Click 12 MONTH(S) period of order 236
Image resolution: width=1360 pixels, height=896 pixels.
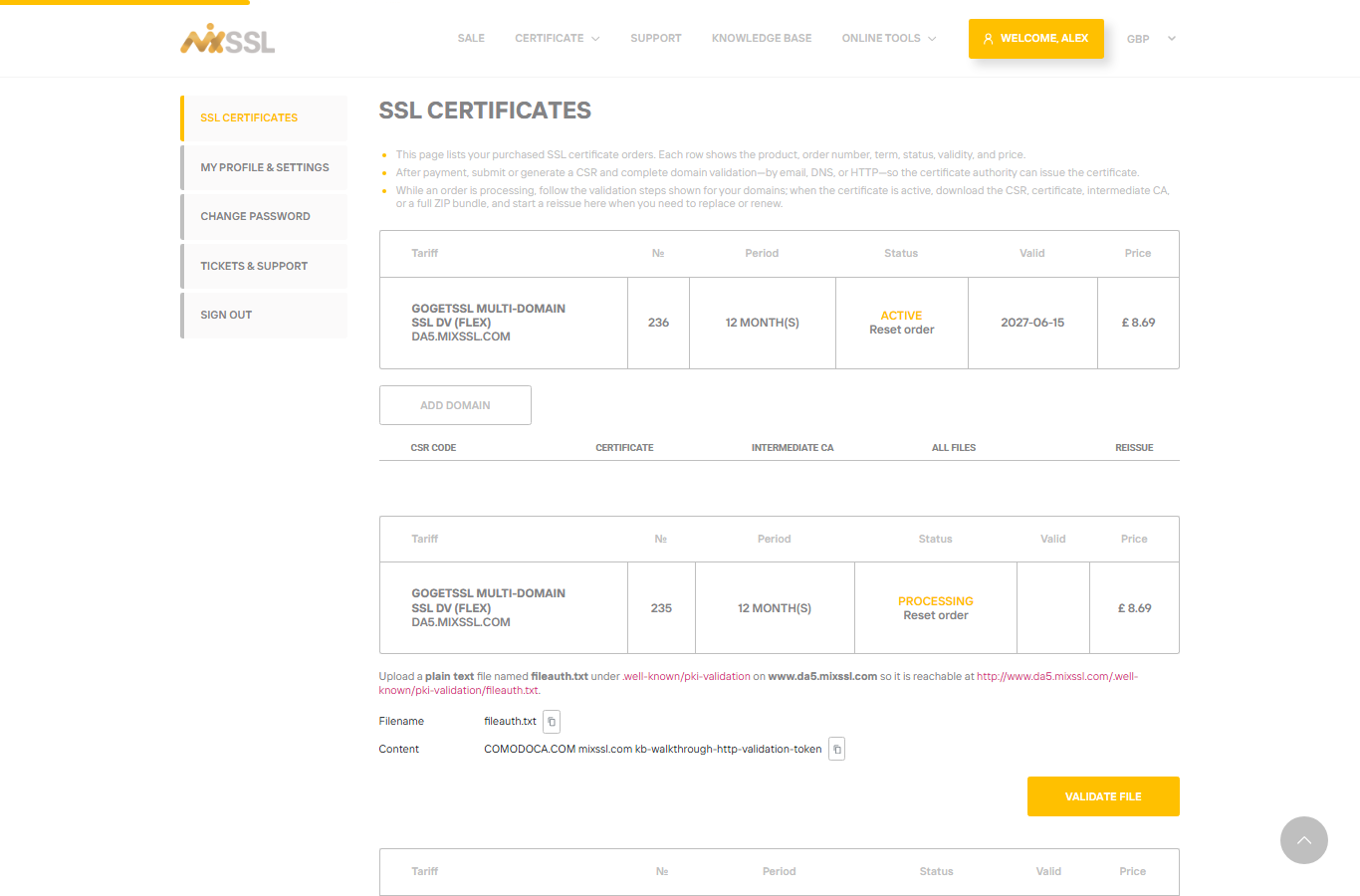pos(762,323)
